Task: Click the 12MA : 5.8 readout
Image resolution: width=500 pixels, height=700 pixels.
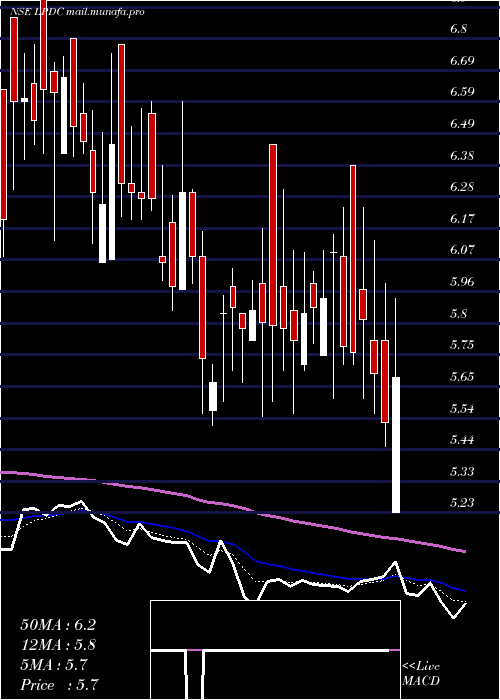Action: tap(58, 644)
